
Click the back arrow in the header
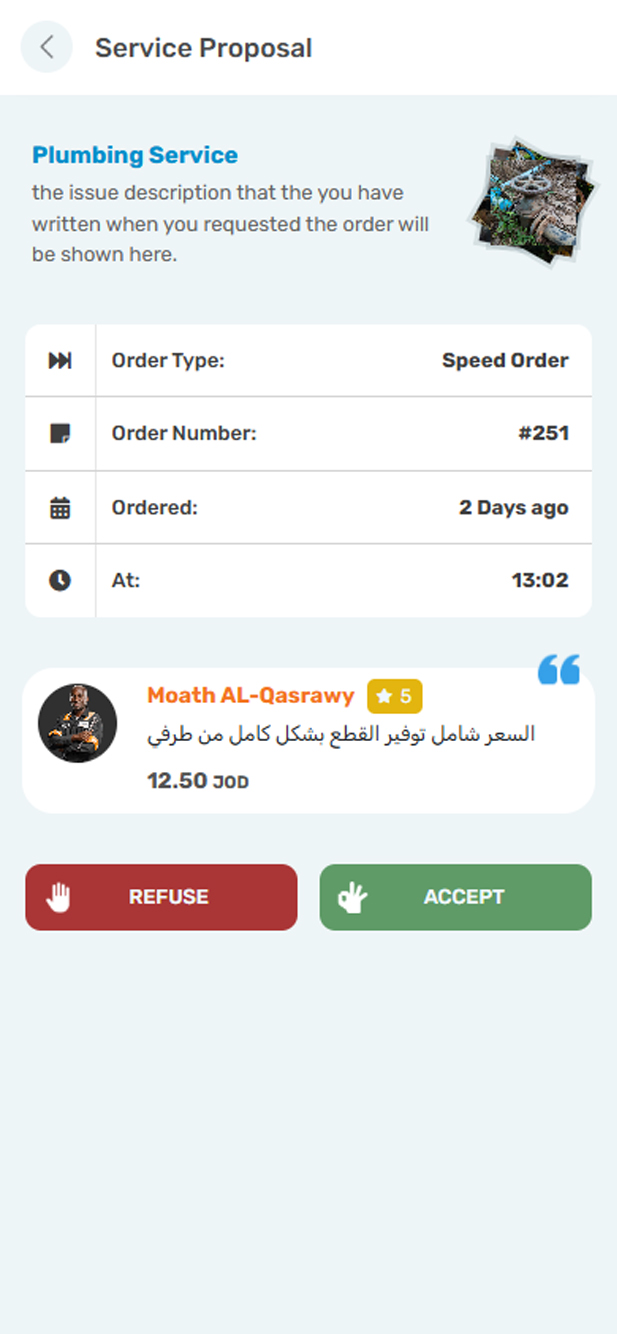click(46, 47)
